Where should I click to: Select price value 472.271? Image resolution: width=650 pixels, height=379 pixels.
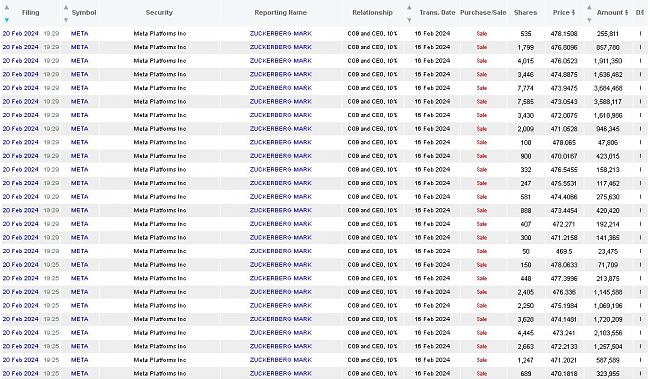click(564, 224)
